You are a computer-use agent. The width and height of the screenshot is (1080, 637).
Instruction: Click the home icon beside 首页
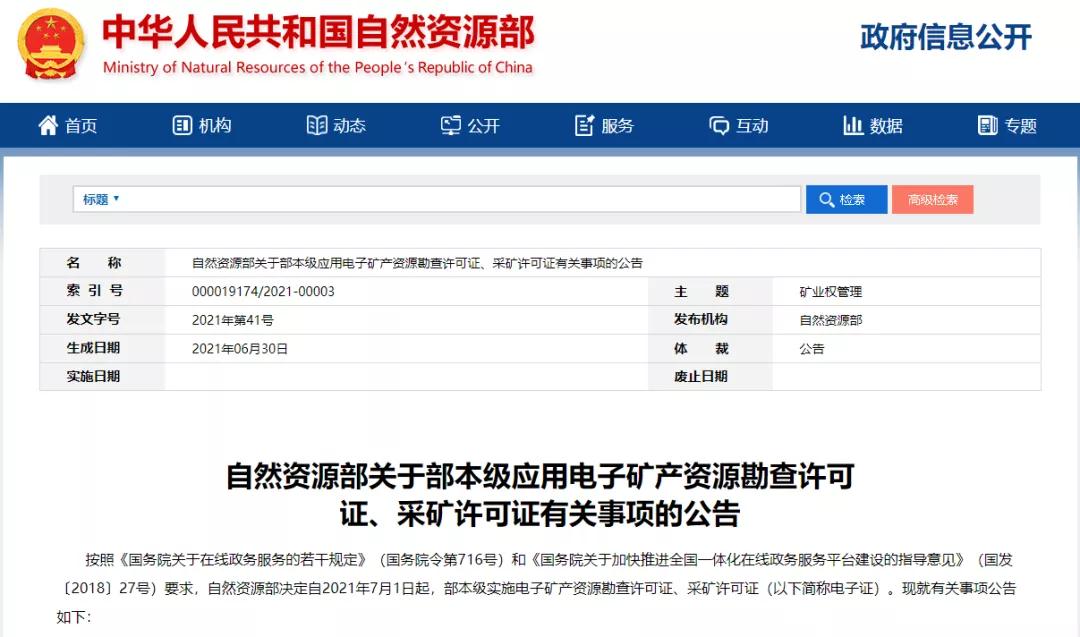[x=48, y=125]
